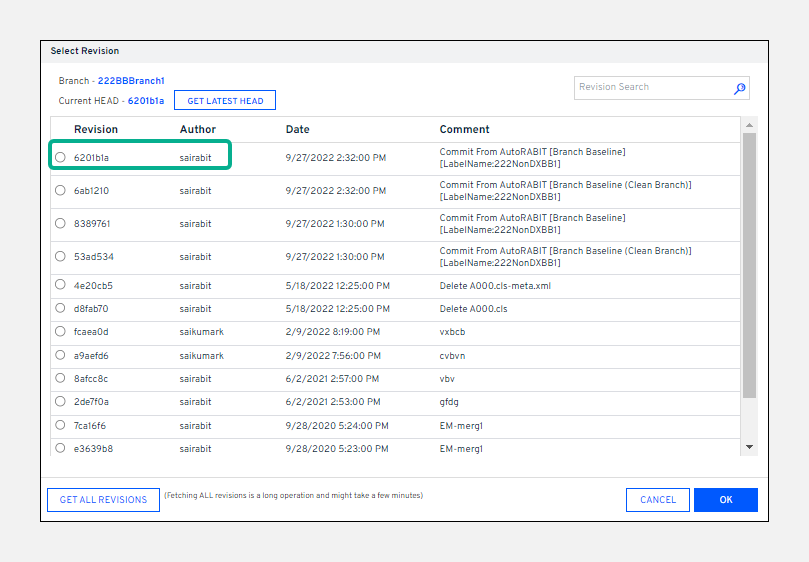This screenshot has height=562, width=809.
Task: Confirm selection with OK button
Action: 725,500
